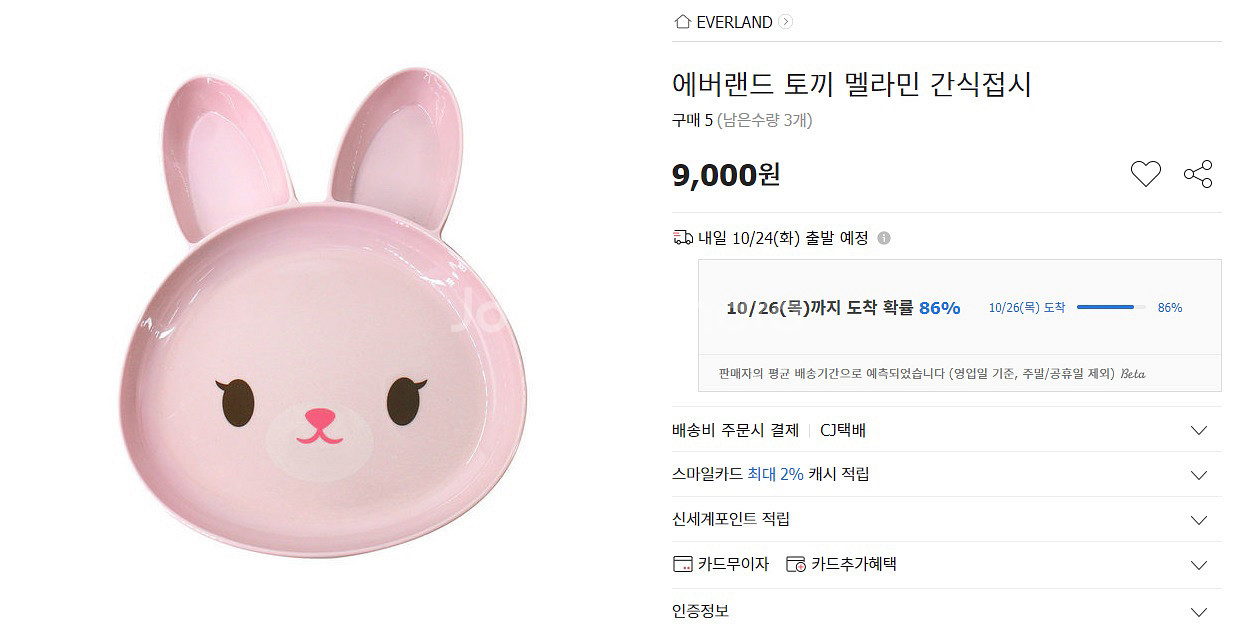This screenshot has width=1249, height=631.
Task: Open the info icon beside 출발 예정
Action: tap(884, 238)
